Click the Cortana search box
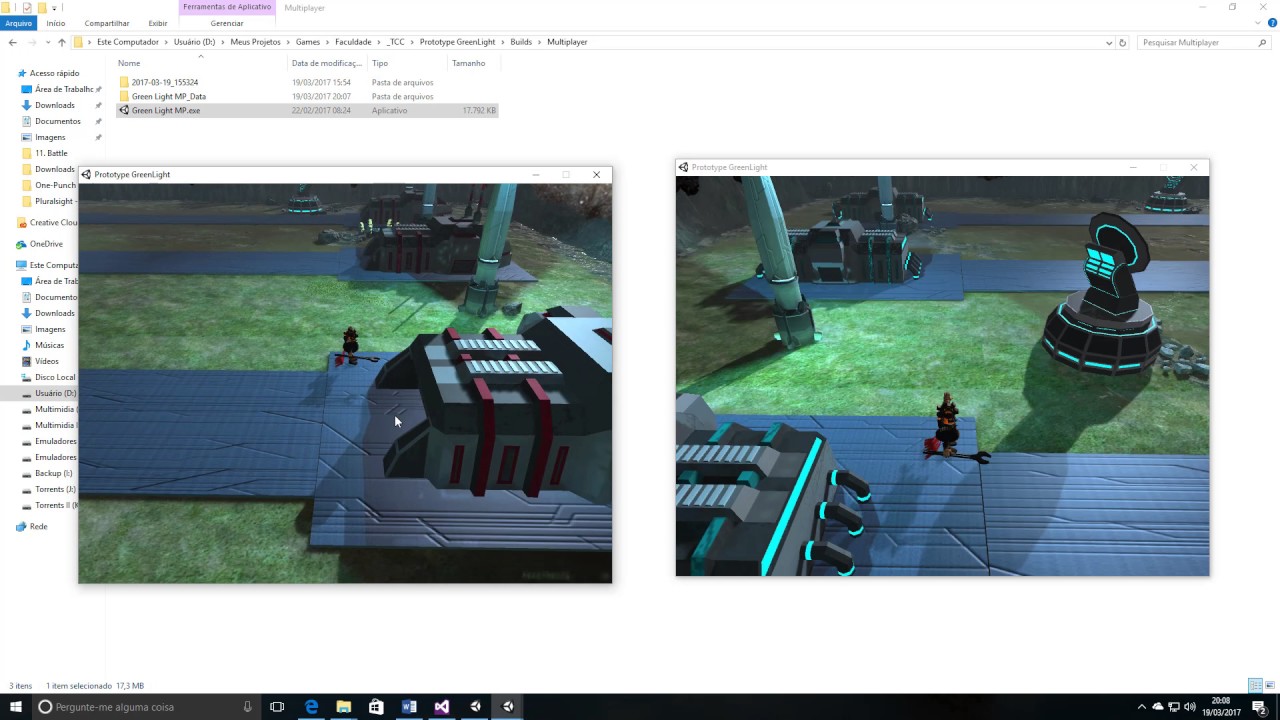Screen dimensions: 1280x720 (145, 707)
